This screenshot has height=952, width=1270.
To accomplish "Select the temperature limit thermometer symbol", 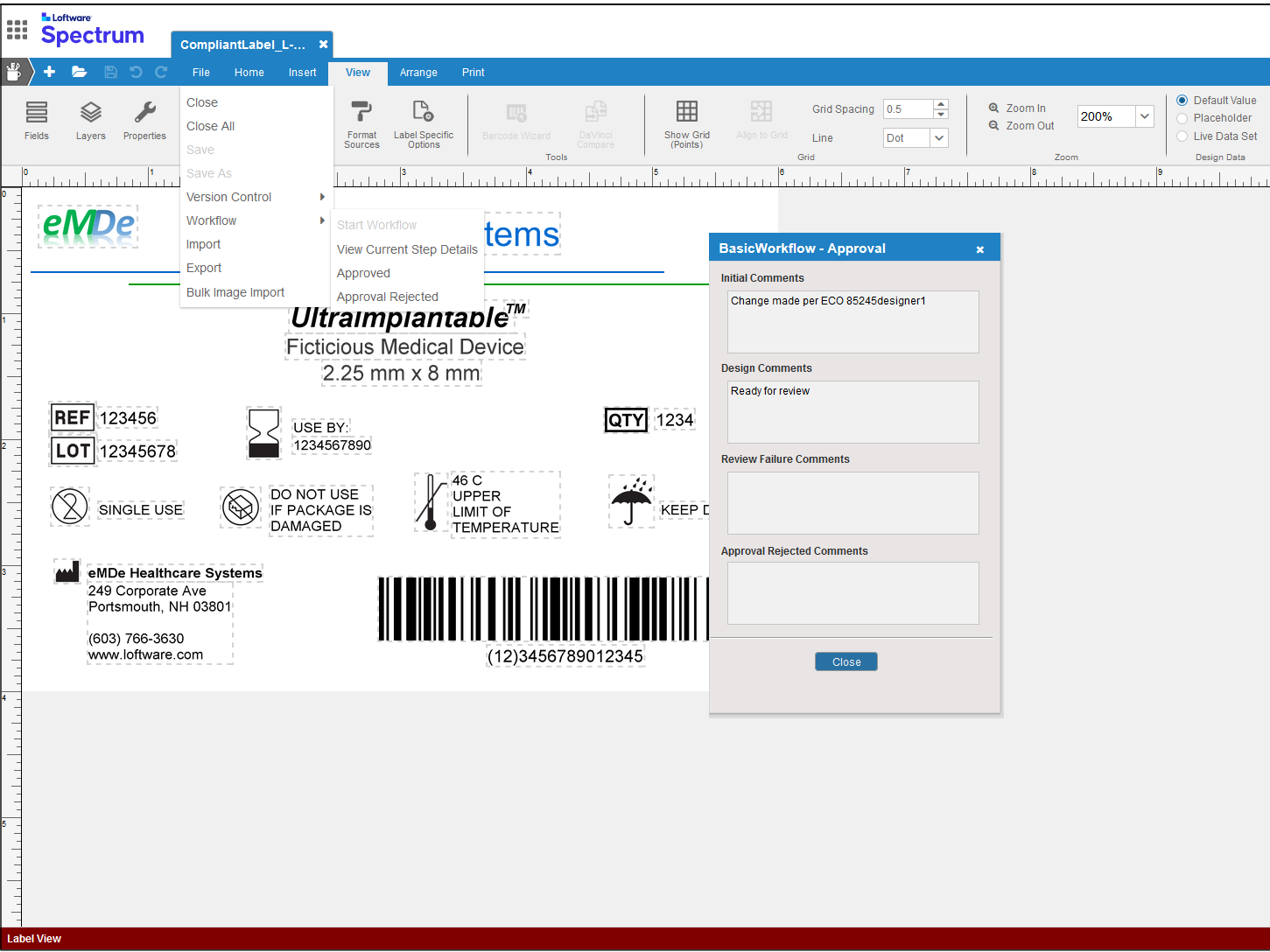I will coord(431,502).
